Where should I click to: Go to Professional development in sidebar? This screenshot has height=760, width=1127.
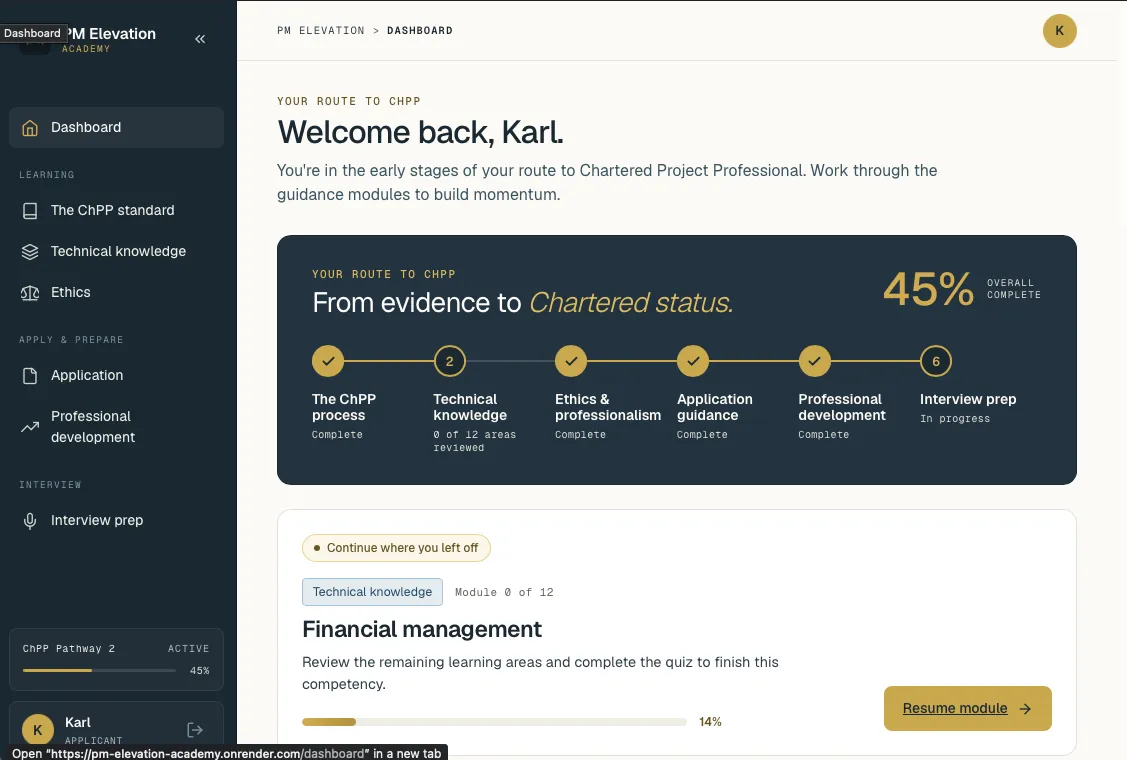116,427
